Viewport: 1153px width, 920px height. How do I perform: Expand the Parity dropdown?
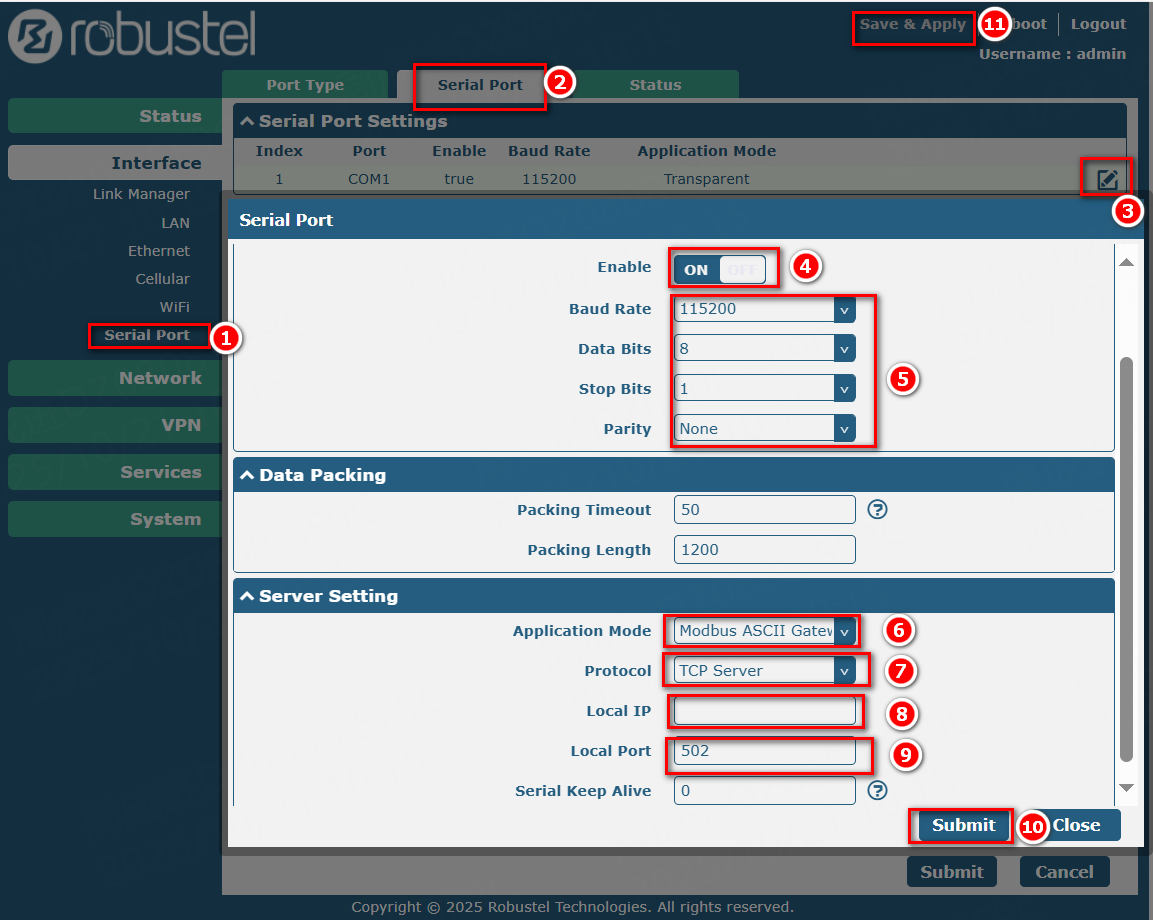[x=764, y=429]
